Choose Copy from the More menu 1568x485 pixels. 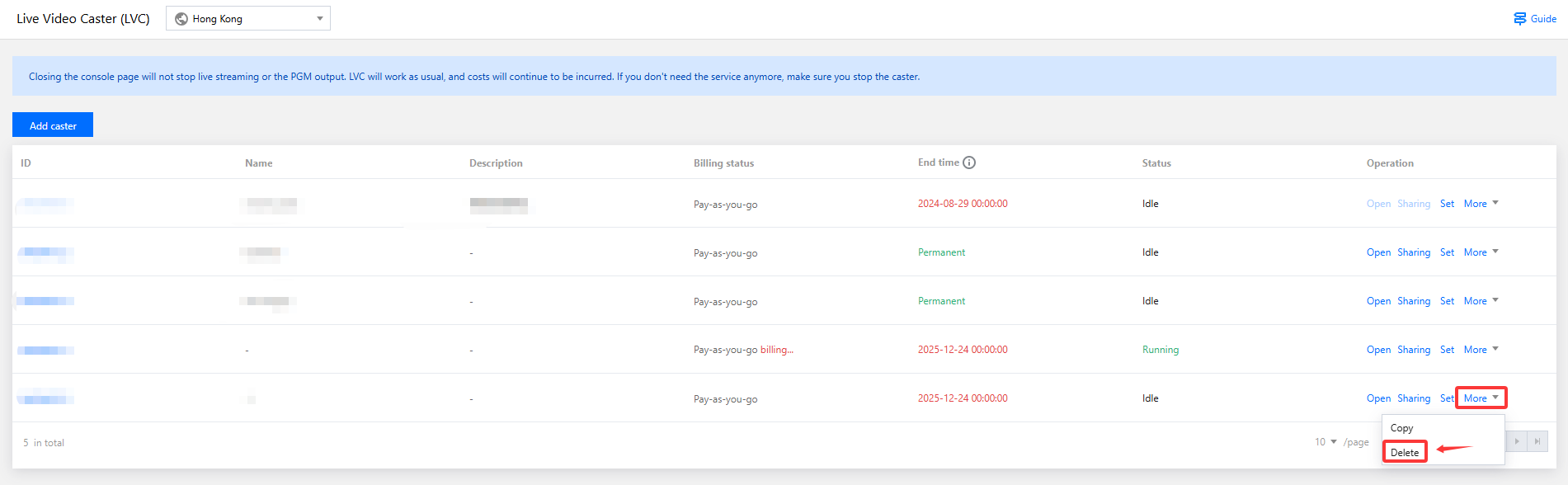[x=1401, y=428]
